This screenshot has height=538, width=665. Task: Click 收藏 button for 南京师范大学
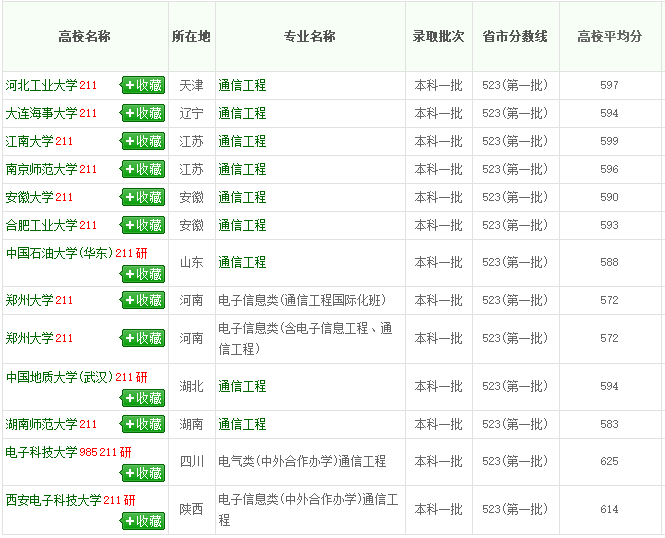[142, 169]
